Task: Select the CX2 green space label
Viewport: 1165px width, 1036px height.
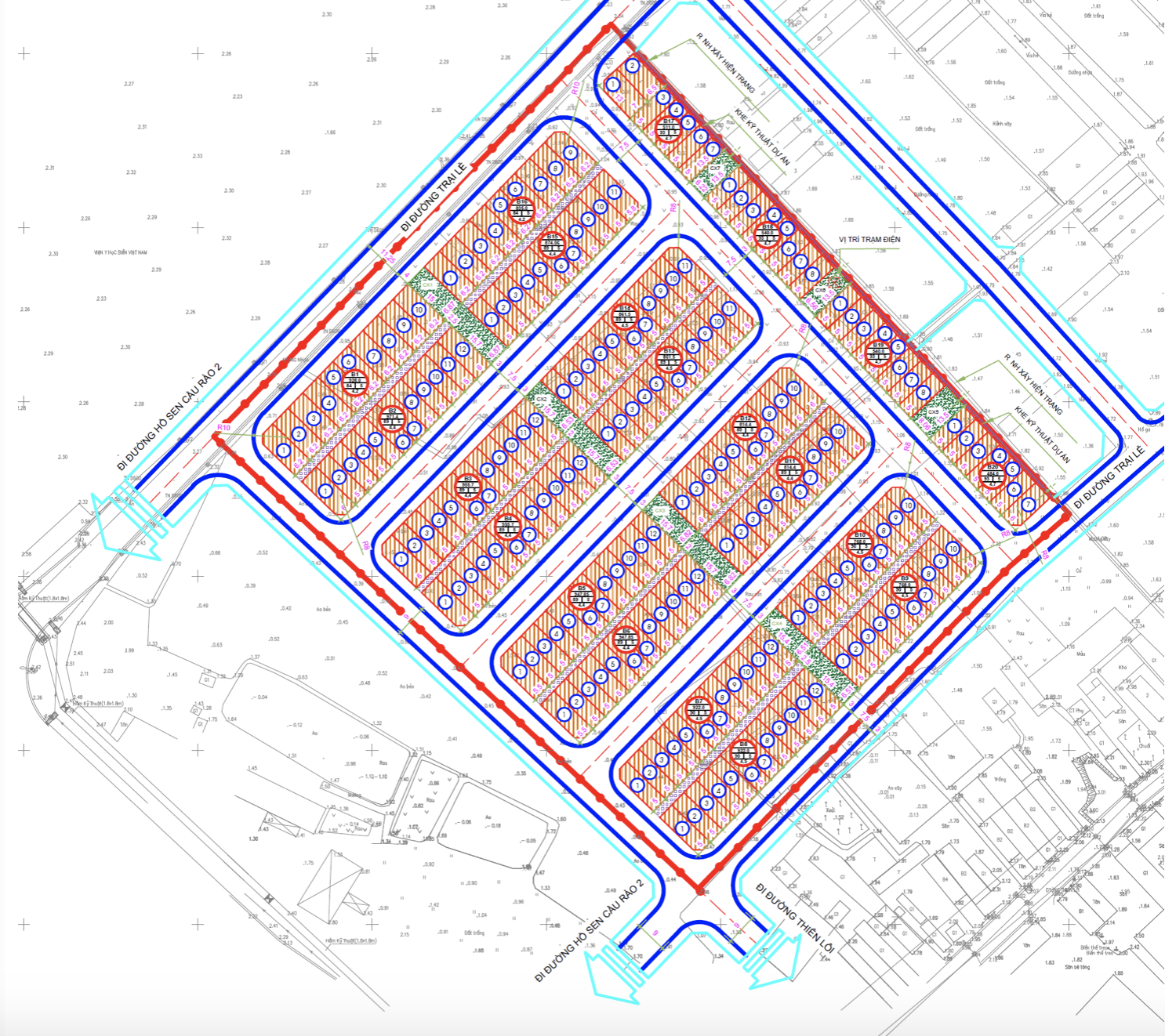Action: pos(541,399)
